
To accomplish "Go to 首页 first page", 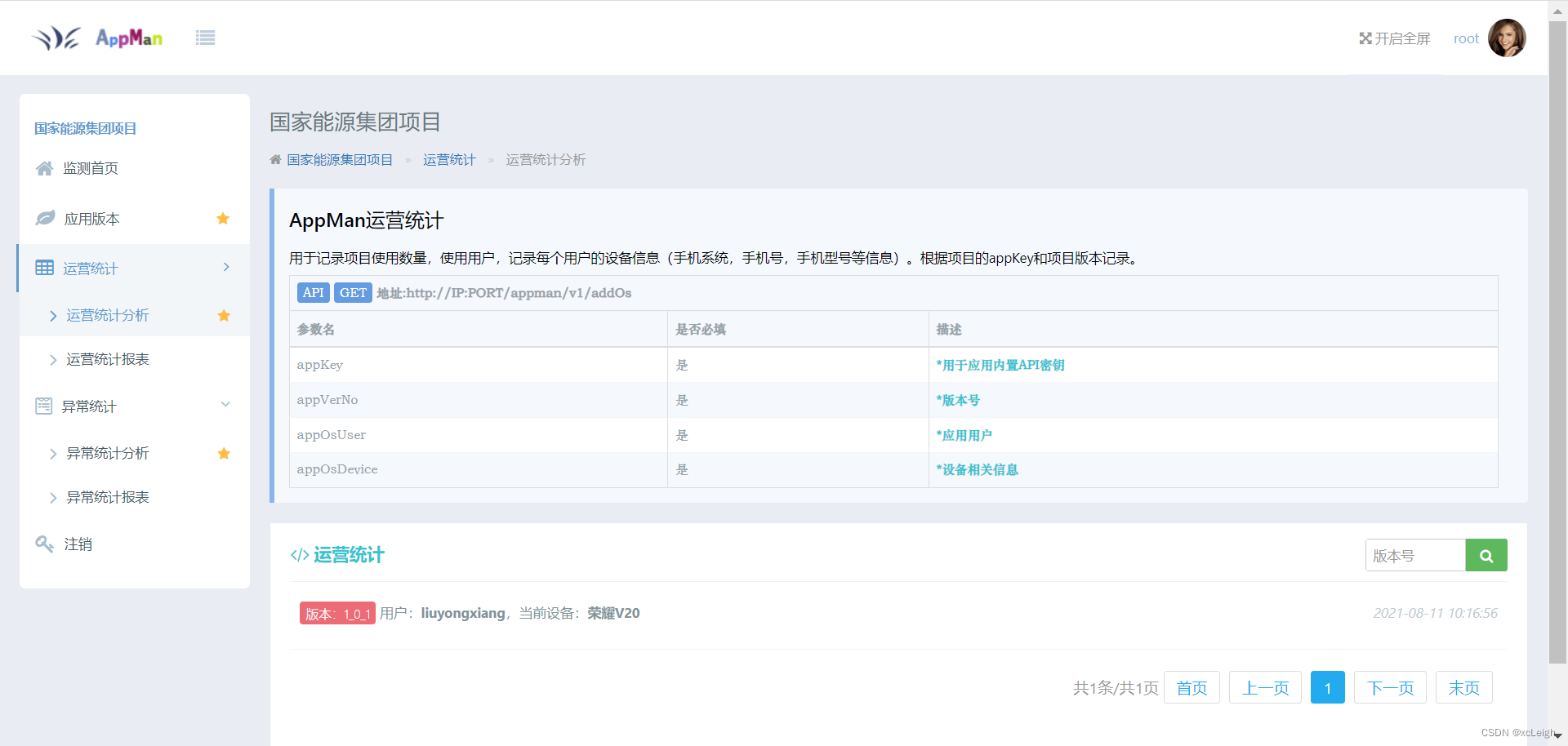I will click(1192, 687).
